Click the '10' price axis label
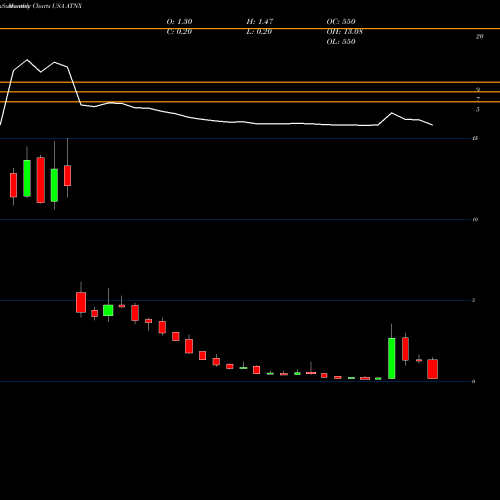Image resolution: width=500 pixels, height=500 pixels. pos(475,219)
